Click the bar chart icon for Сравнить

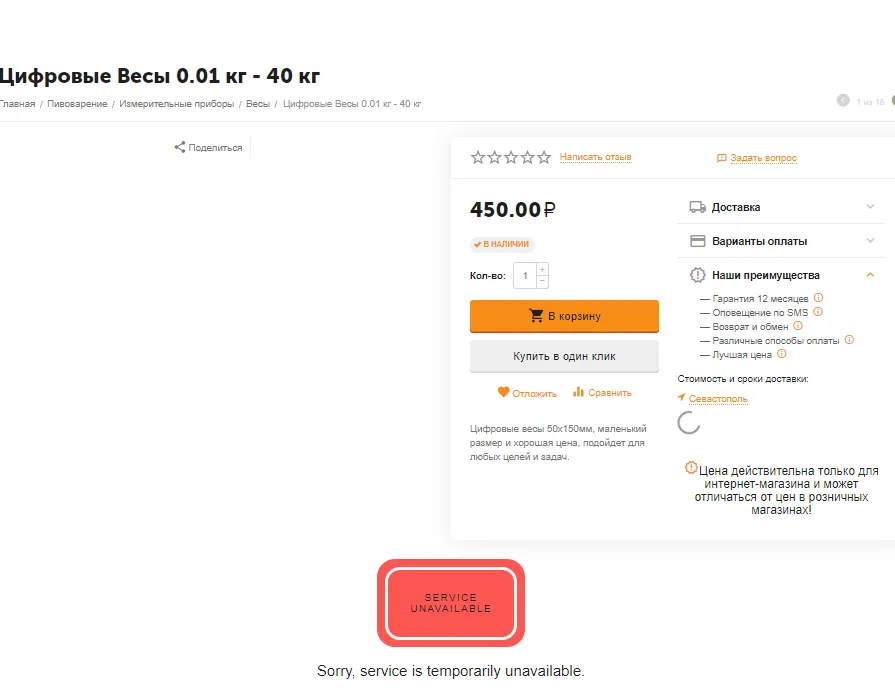(578, 392)
